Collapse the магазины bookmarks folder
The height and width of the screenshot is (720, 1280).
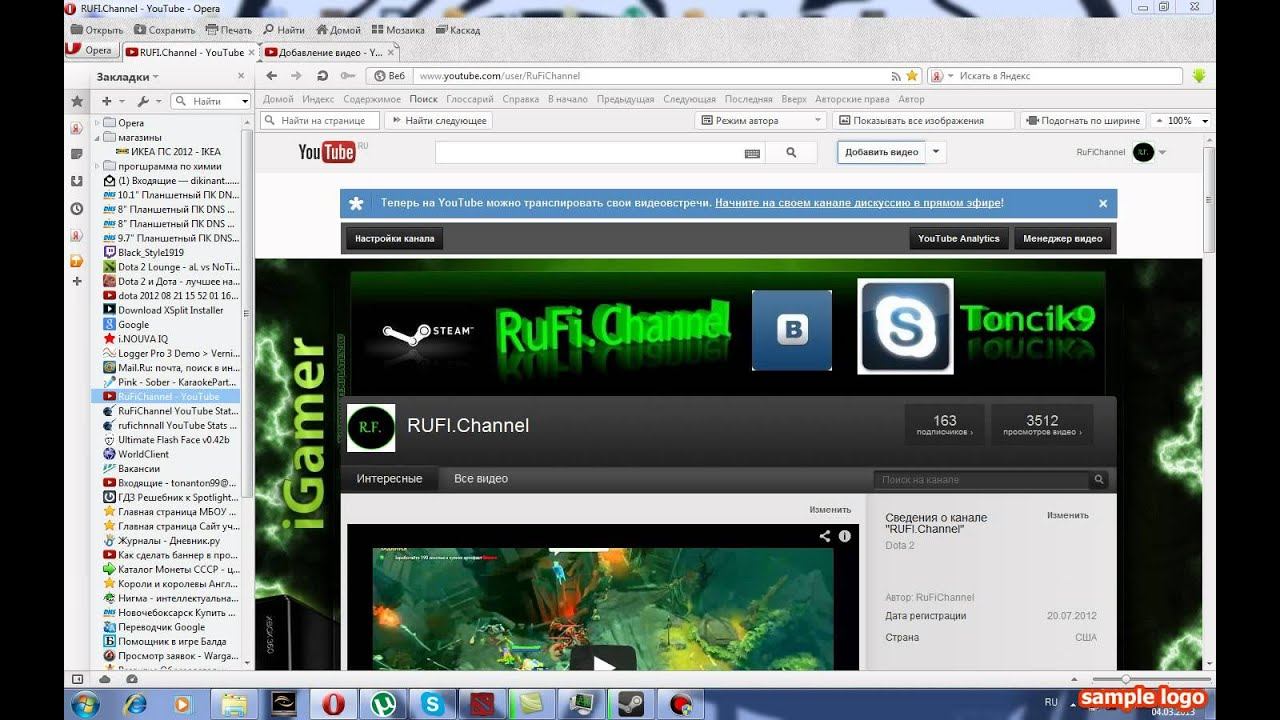98,137
